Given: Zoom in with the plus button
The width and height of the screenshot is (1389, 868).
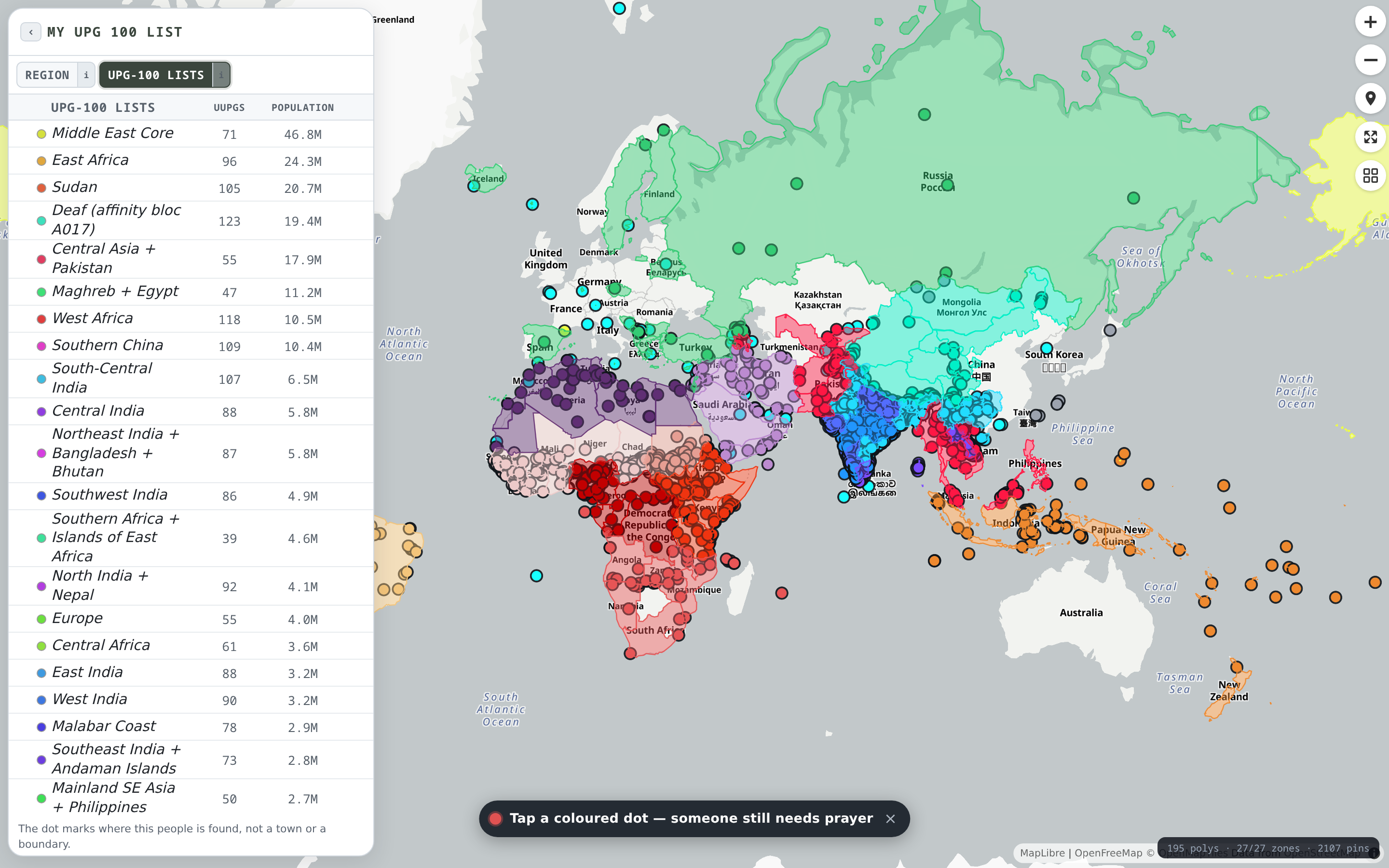Looking at the screenshot, I should (1370, 22).
